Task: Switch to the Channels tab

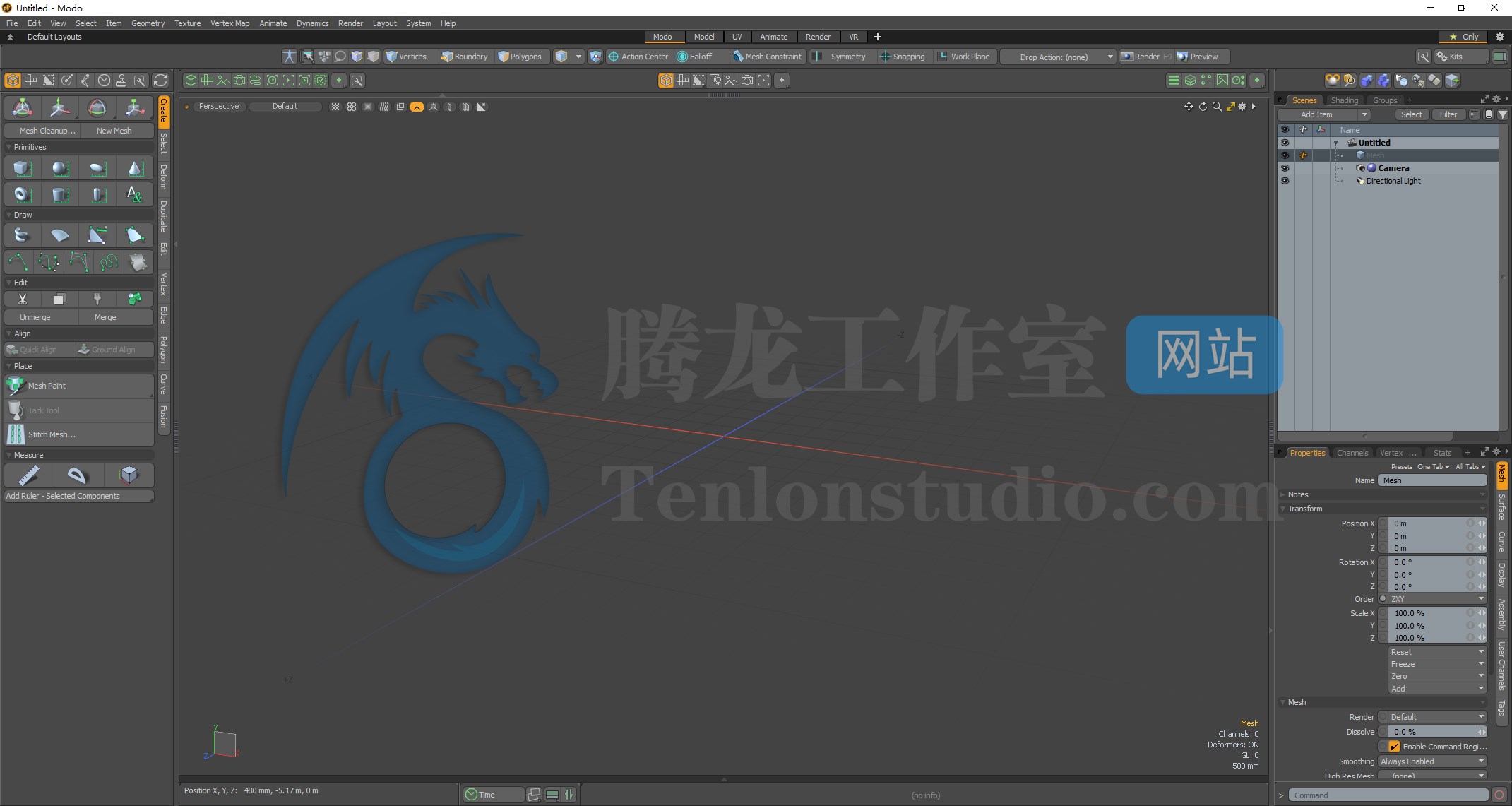Action: coord(1352,453)
